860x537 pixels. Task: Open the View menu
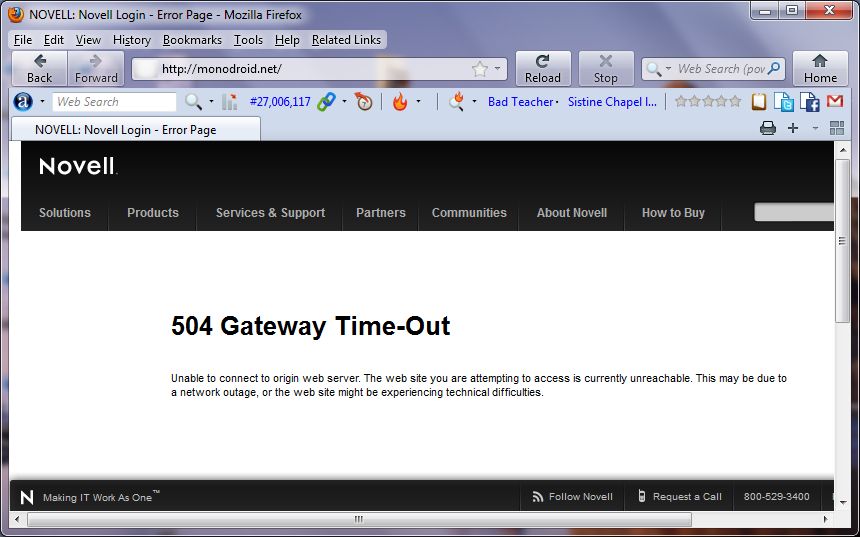[x=88, y=40]
